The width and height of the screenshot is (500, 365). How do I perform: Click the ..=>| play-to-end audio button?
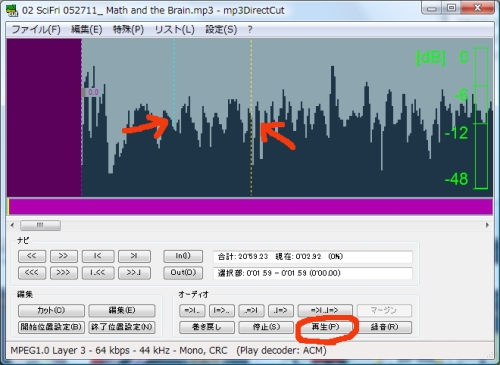pyautogui.click(x=251, y=310)
